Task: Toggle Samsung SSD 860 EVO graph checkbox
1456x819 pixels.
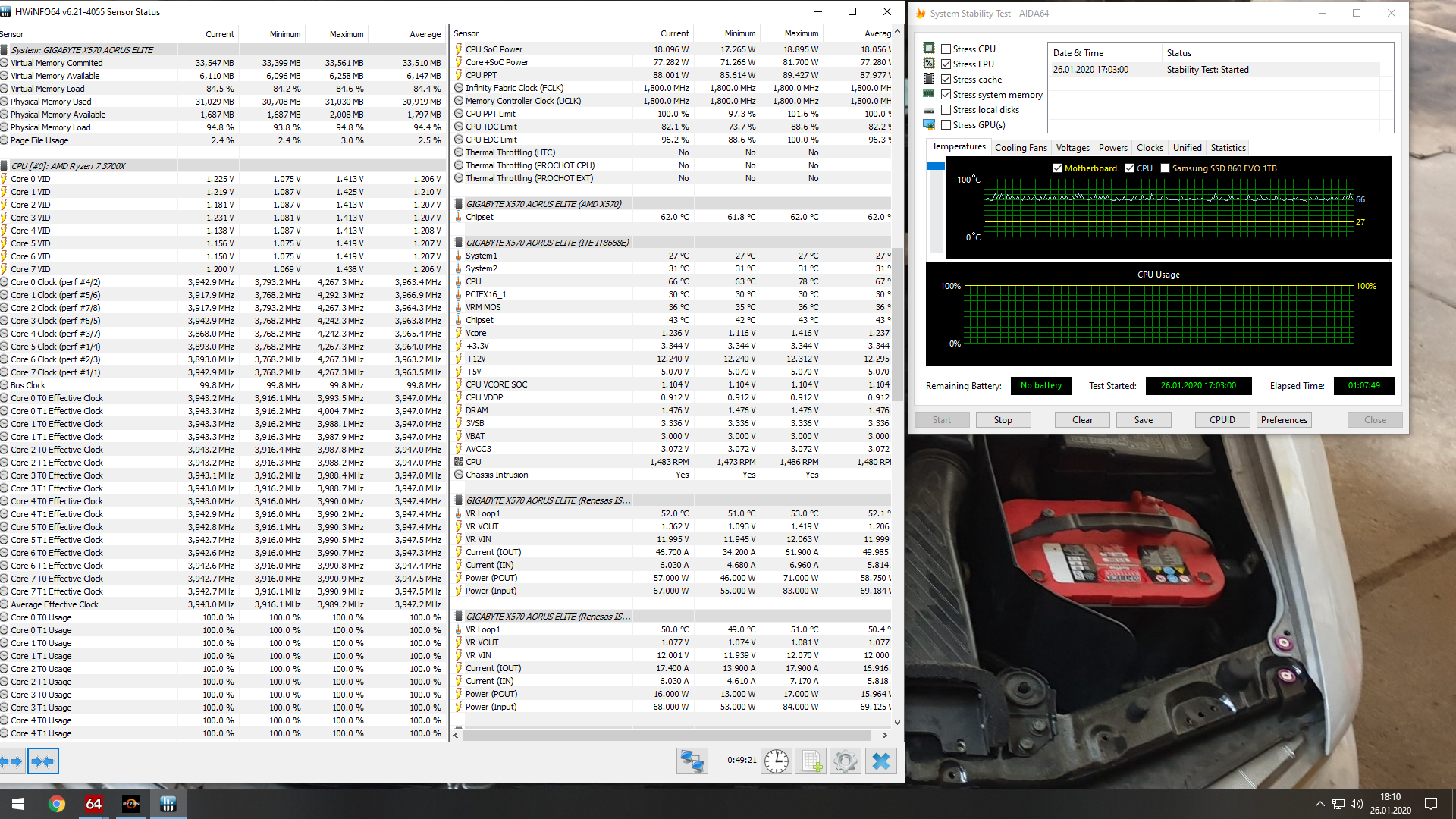Action: pos(1165,168)
